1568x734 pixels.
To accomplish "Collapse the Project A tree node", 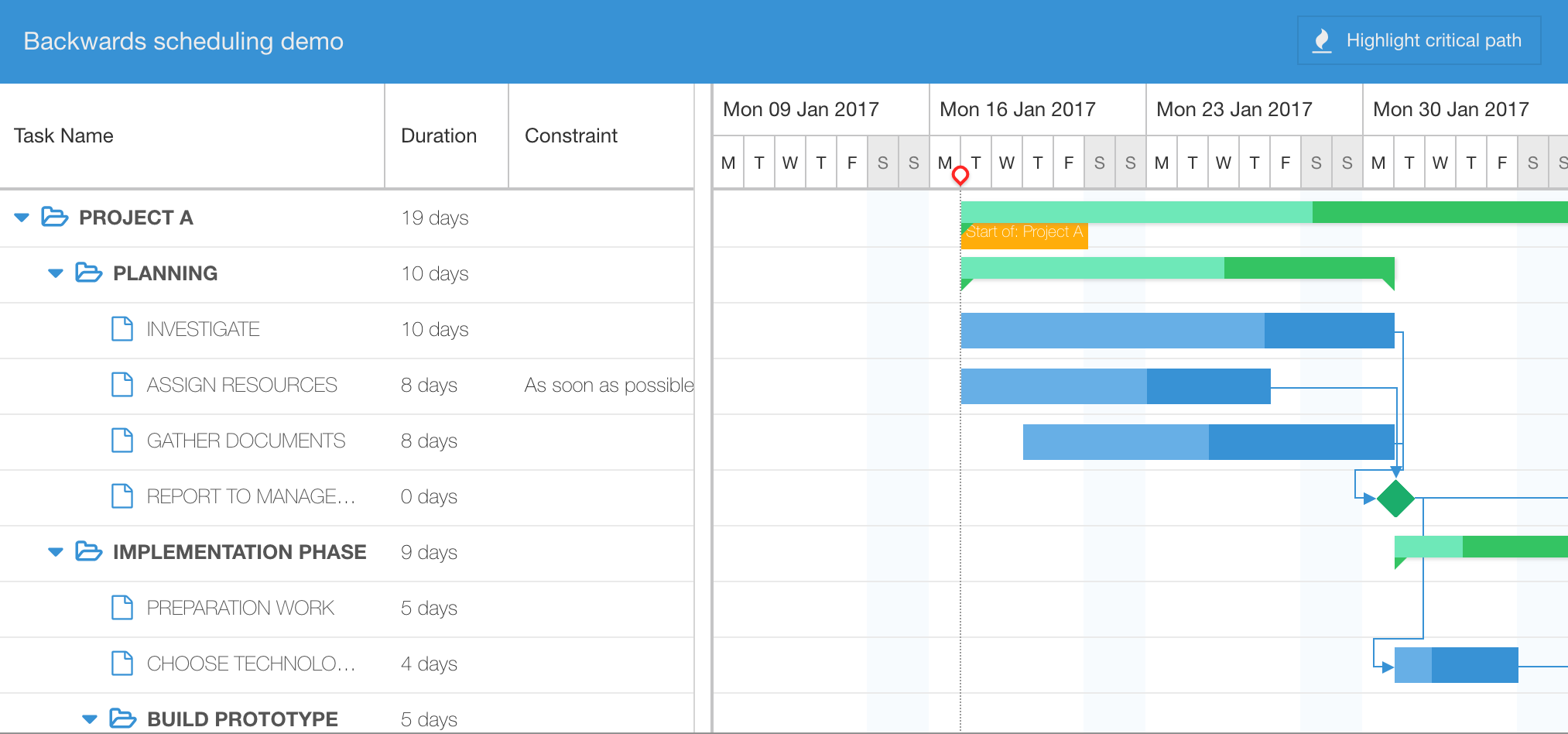I will 21,218.
